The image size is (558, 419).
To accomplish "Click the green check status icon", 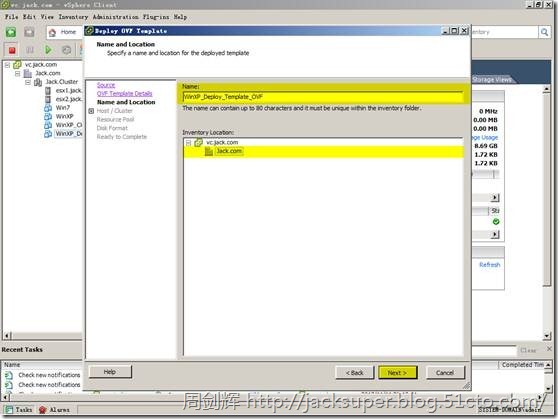I will pyautogui.click(x=496, y=222).
